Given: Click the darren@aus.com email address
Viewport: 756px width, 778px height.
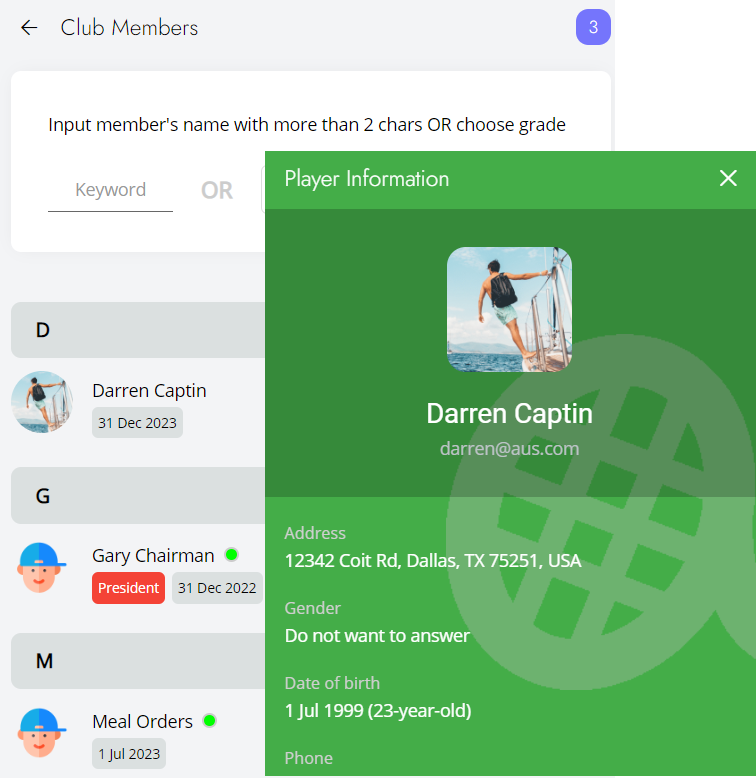Looking at the screenshot, I should [509, 448].
